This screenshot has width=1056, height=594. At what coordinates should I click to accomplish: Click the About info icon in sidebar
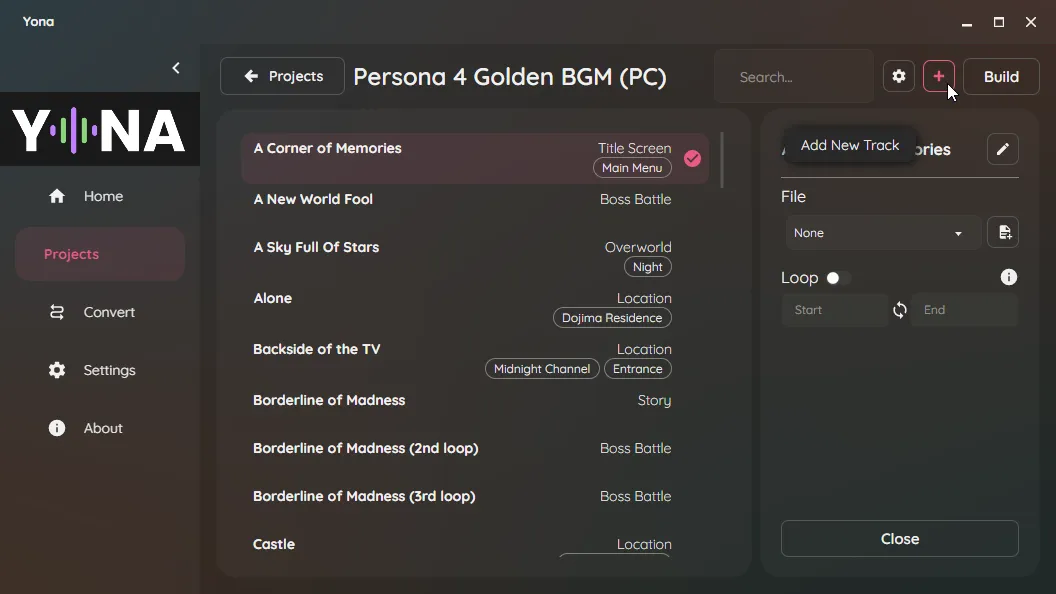click(x=57, y=428)
